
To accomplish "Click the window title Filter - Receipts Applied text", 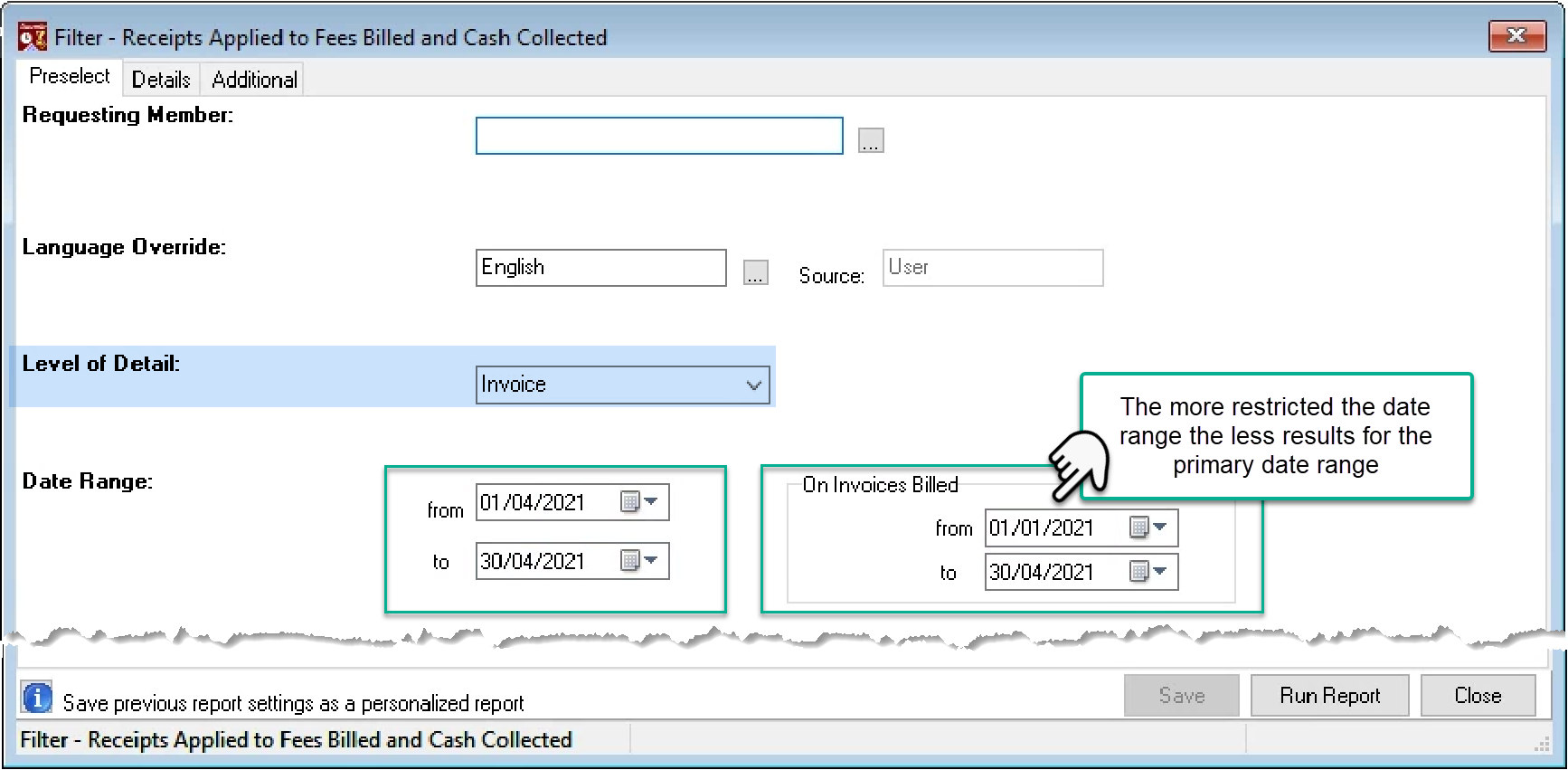I will [x=330, y=37].
